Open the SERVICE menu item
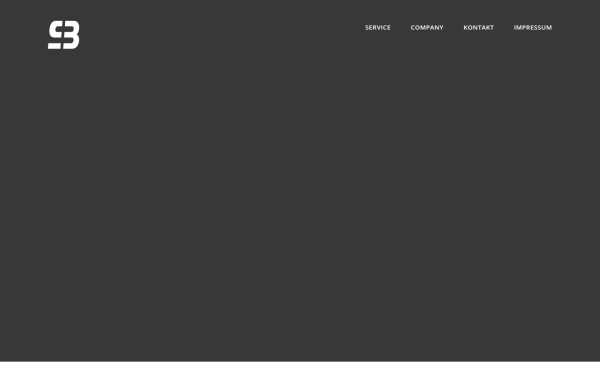The width and height of the screenshot is (600, 375). (x=378, y=28)
